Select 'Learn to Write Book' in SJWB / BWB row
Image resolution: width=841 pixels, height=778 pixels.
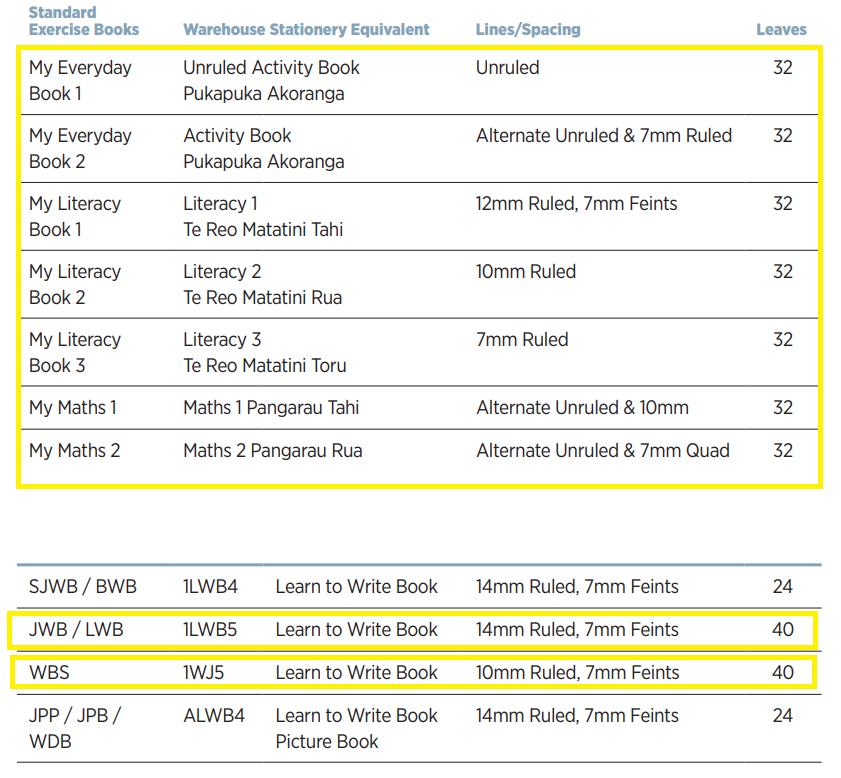[357, 587]
